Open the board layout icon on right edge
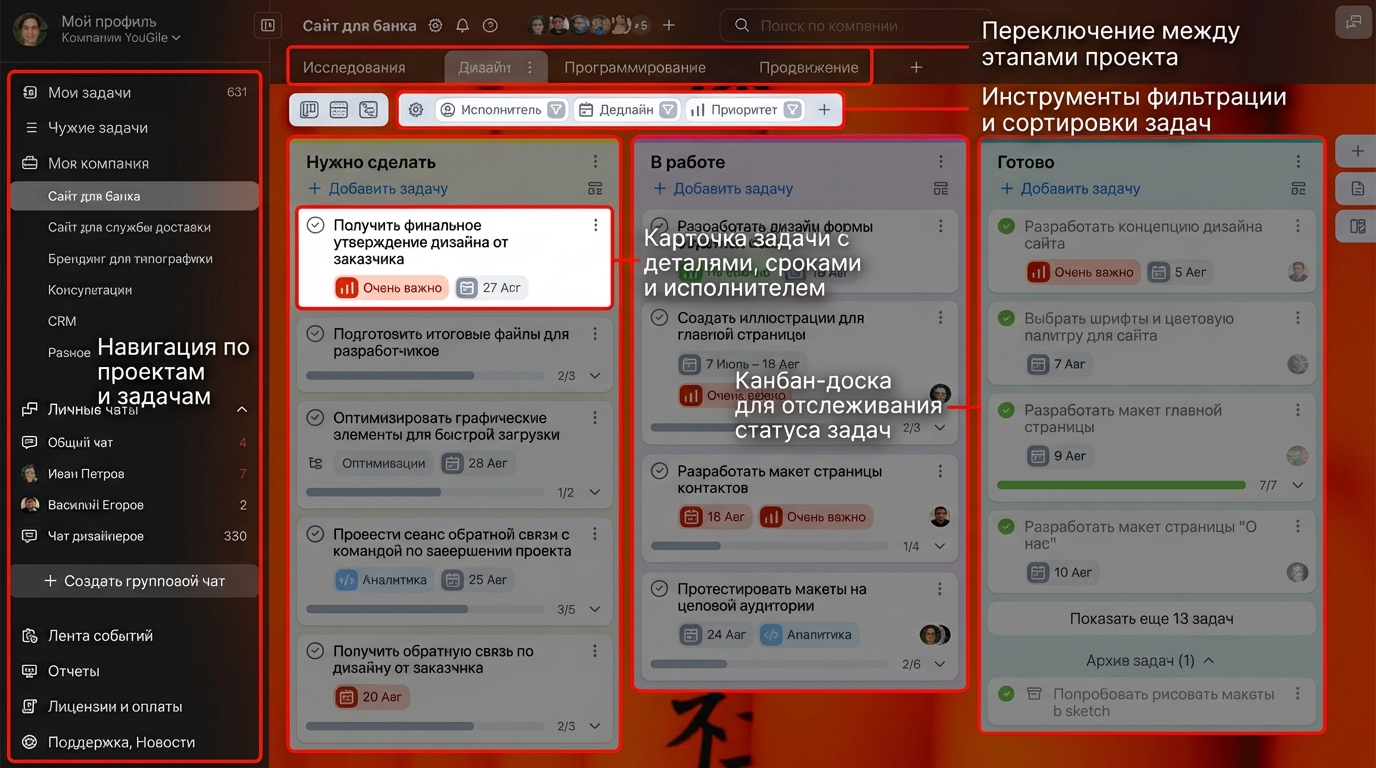Image resolution: width=1376 pixels, height=768 pixels. click(x=1357, y=226)
